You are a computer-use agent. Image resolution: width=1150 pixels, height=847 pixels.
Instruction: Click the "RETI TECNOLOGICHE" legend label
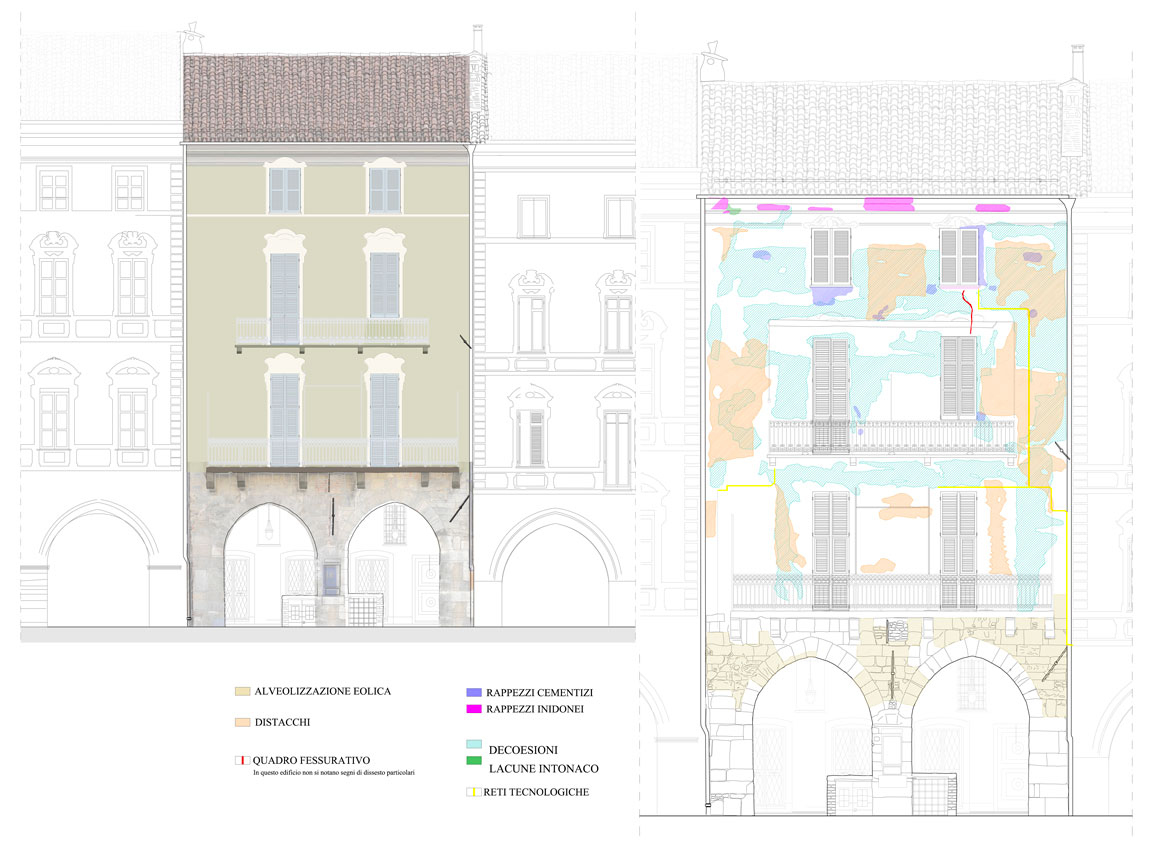[x=536, y=792]
